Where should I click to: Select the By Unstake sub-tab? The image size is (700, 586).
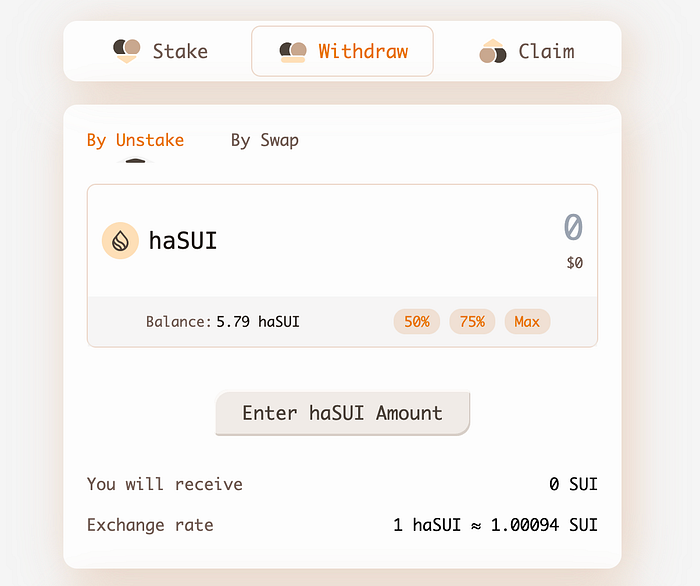tap(135, 140)
